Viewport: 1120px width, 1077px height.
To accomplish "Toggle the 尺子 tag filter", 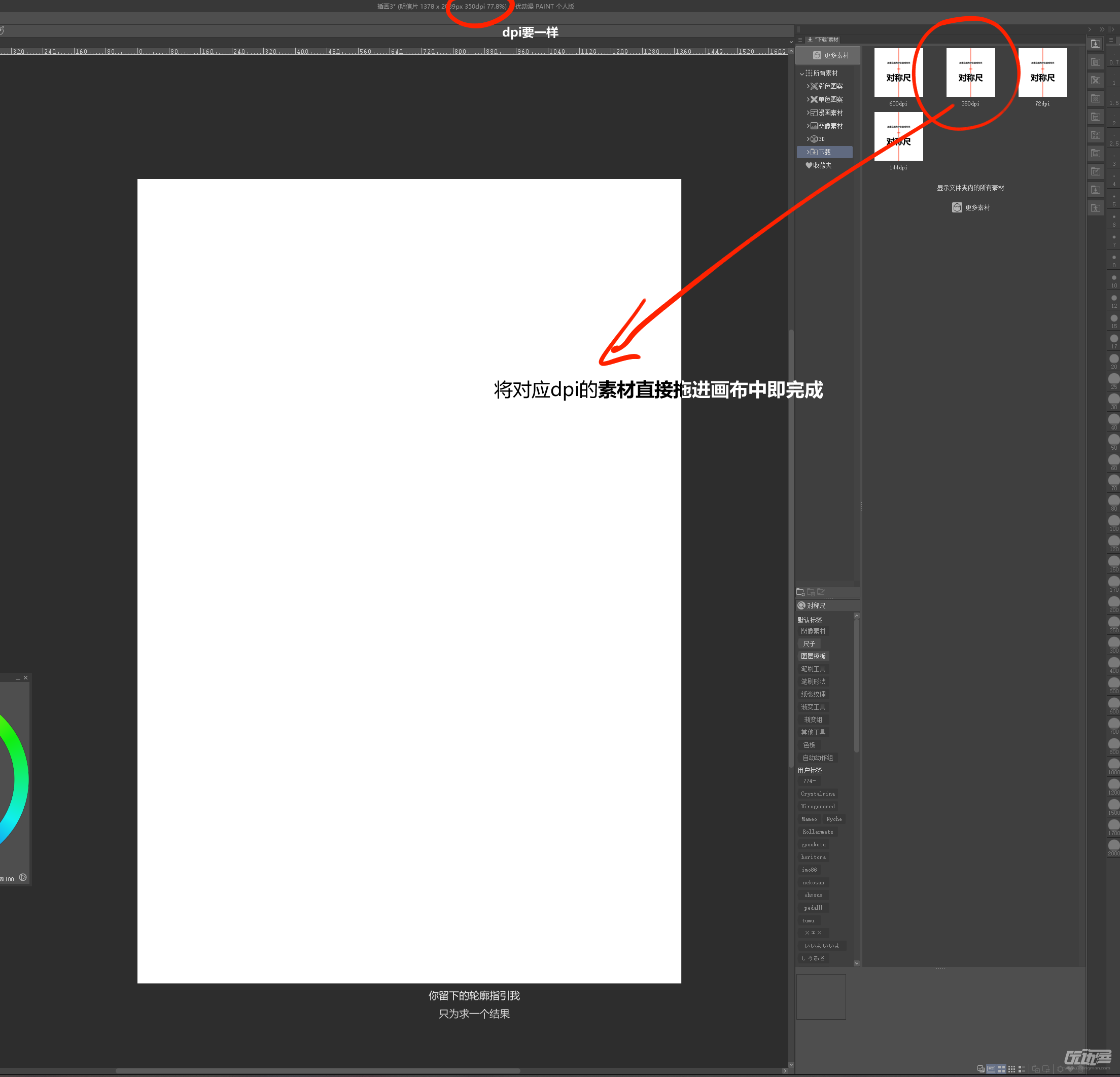I will click(809, 643).
